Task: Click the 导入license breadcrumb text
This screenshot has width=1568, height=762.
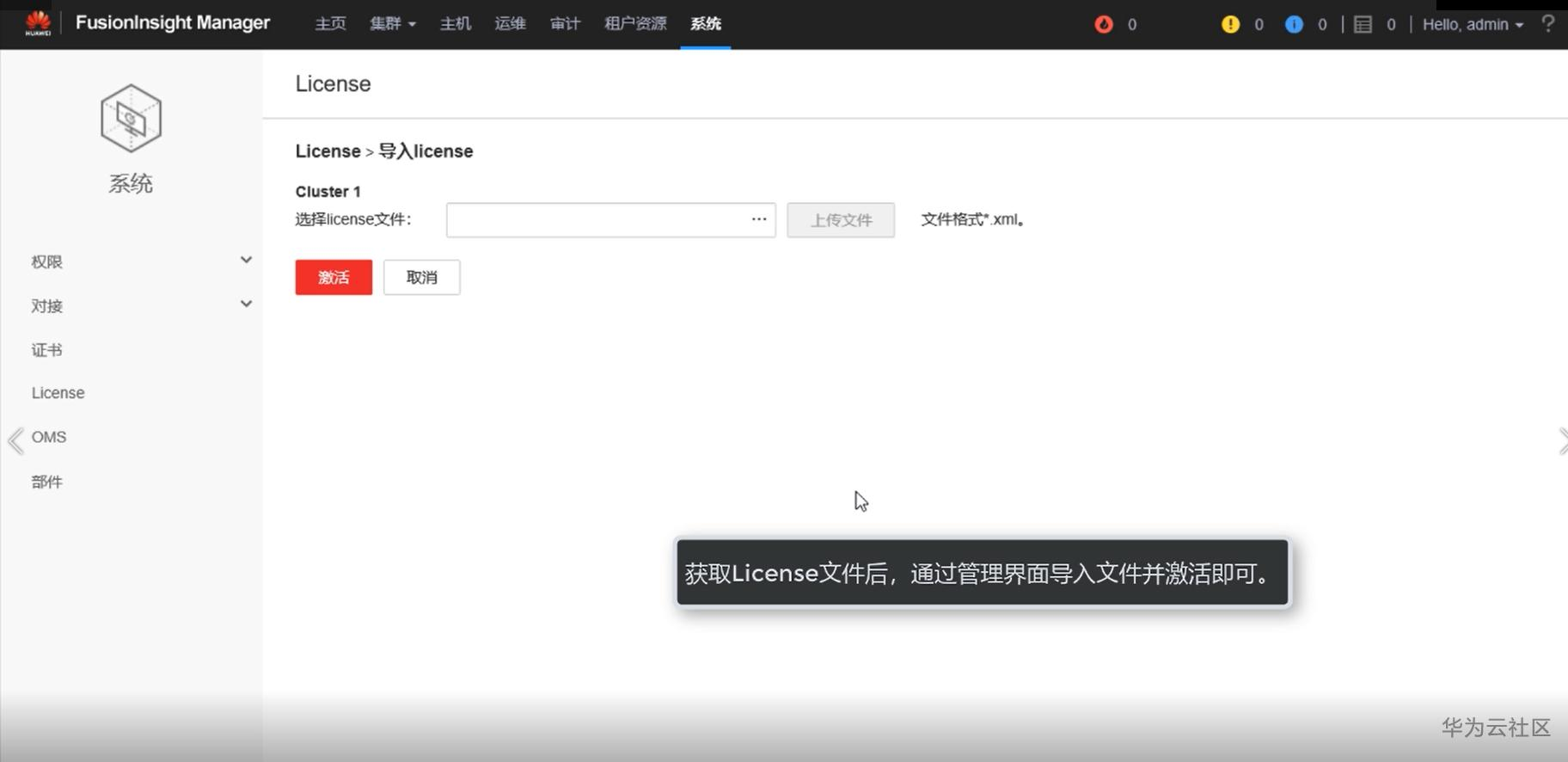Action: coord(426,151)
